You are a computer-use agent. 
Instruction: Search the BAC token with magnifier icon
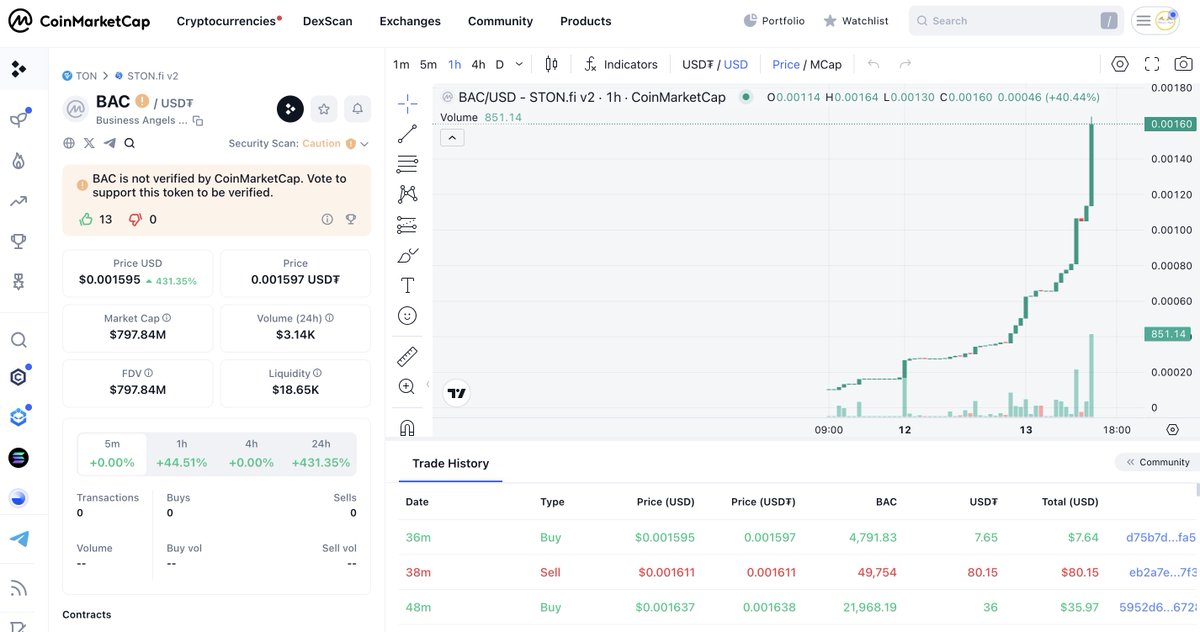129,143
